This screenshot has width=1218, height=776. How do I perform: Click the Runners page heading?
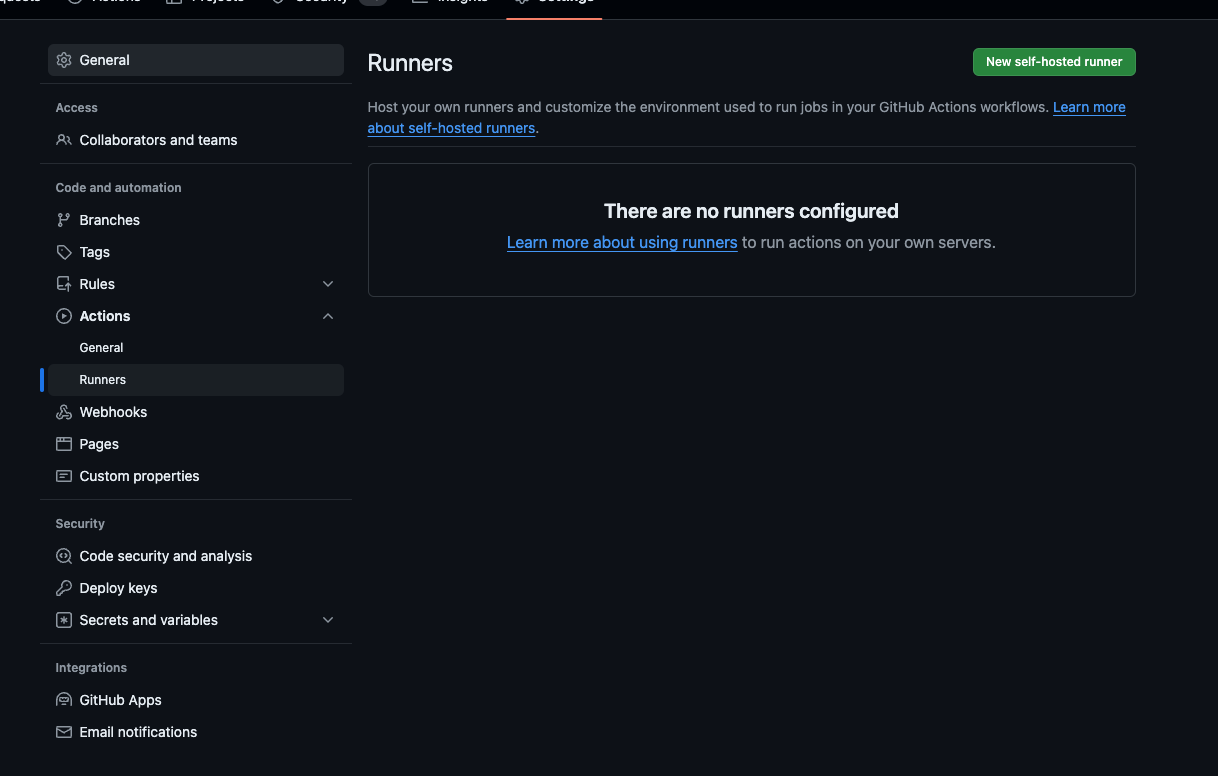[x=410, y=63]
